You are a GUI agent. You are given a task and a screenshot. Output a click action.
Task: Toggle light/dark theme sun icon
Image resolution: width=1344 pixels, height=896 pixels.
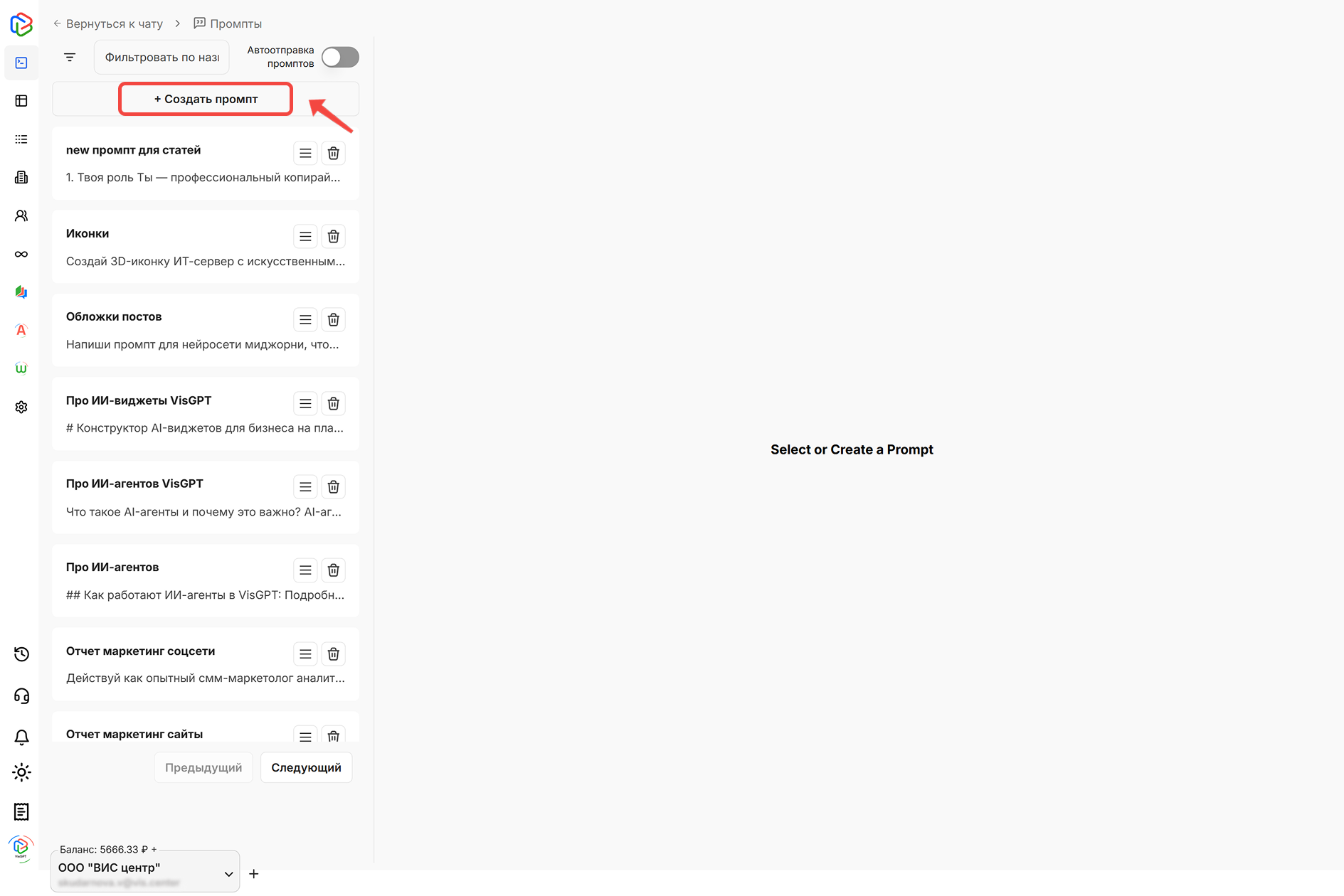click(x=21, y=772)
